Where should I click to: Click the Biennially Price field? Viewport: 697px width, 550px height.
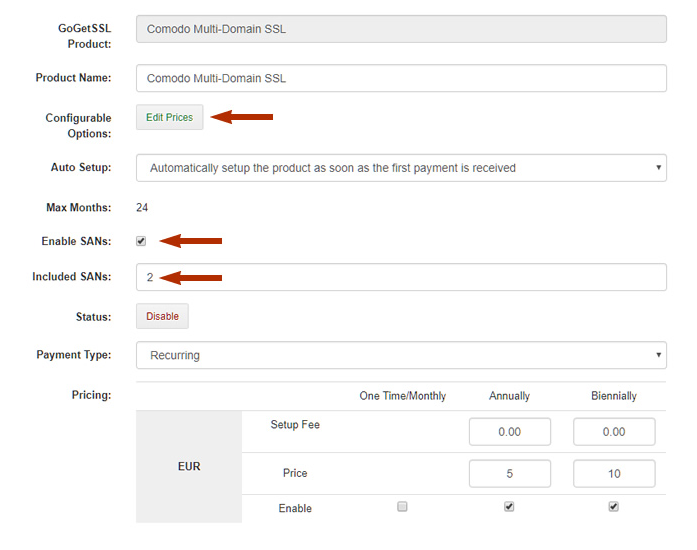point(614,474)
